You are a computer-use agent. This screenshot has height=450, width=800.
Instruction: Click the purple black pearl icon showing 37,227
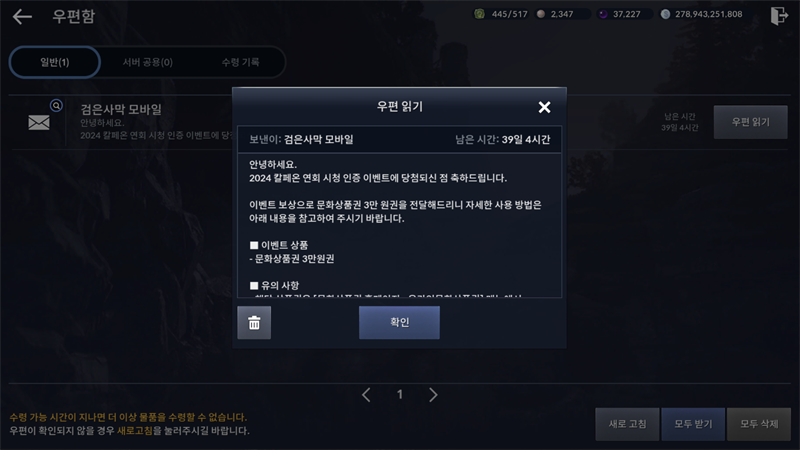pyautogui.click(x=603, y=14)
